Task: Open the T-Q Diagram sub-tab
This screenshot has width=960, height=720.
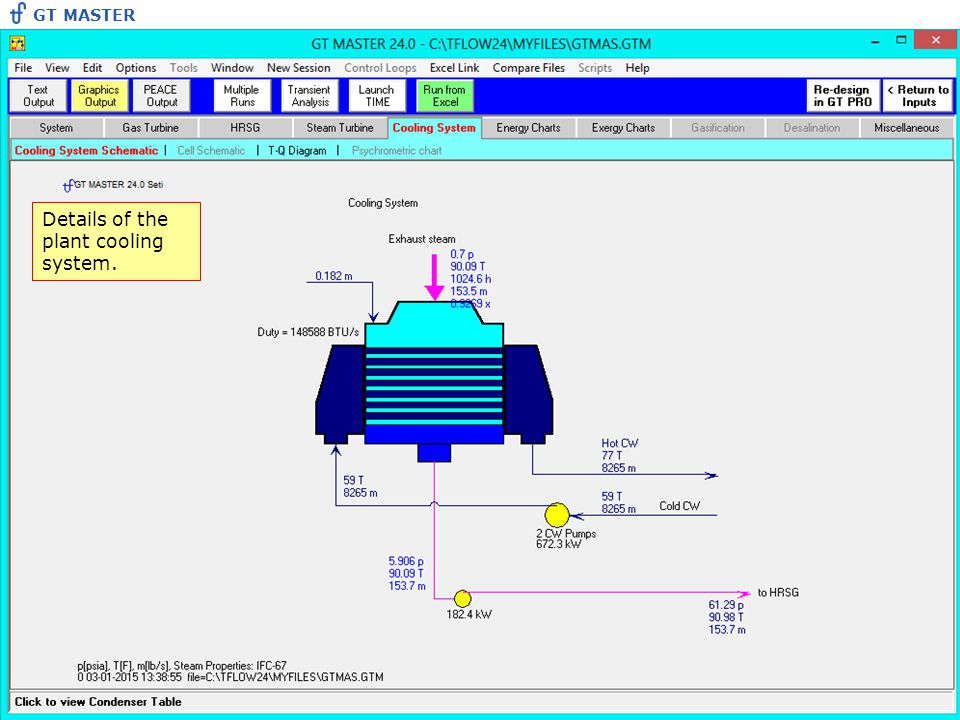Action: (298, 151)
